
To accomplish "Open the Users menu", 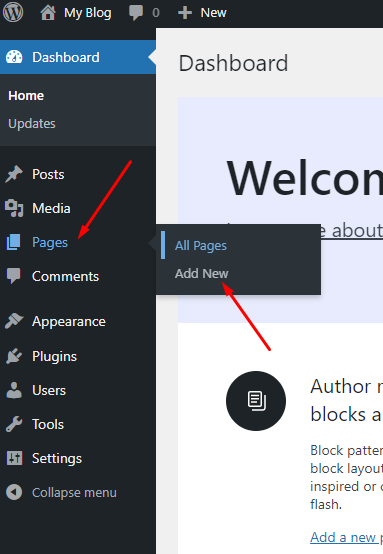I will [49, 390].
